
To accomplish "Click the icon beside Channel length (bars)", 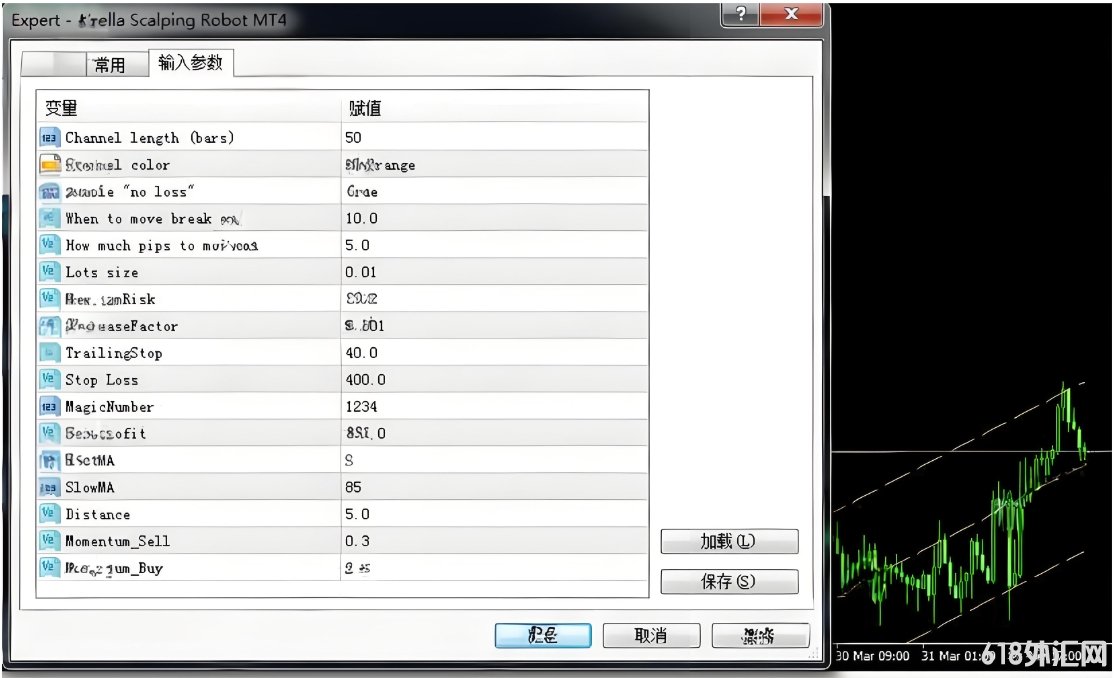I will 49,137.
